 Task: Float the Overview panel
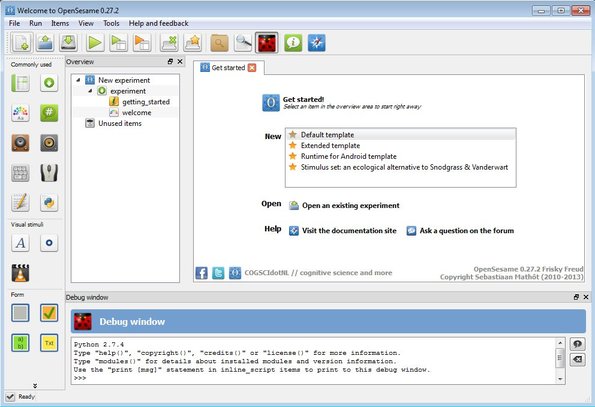click(x=170, y=61)
